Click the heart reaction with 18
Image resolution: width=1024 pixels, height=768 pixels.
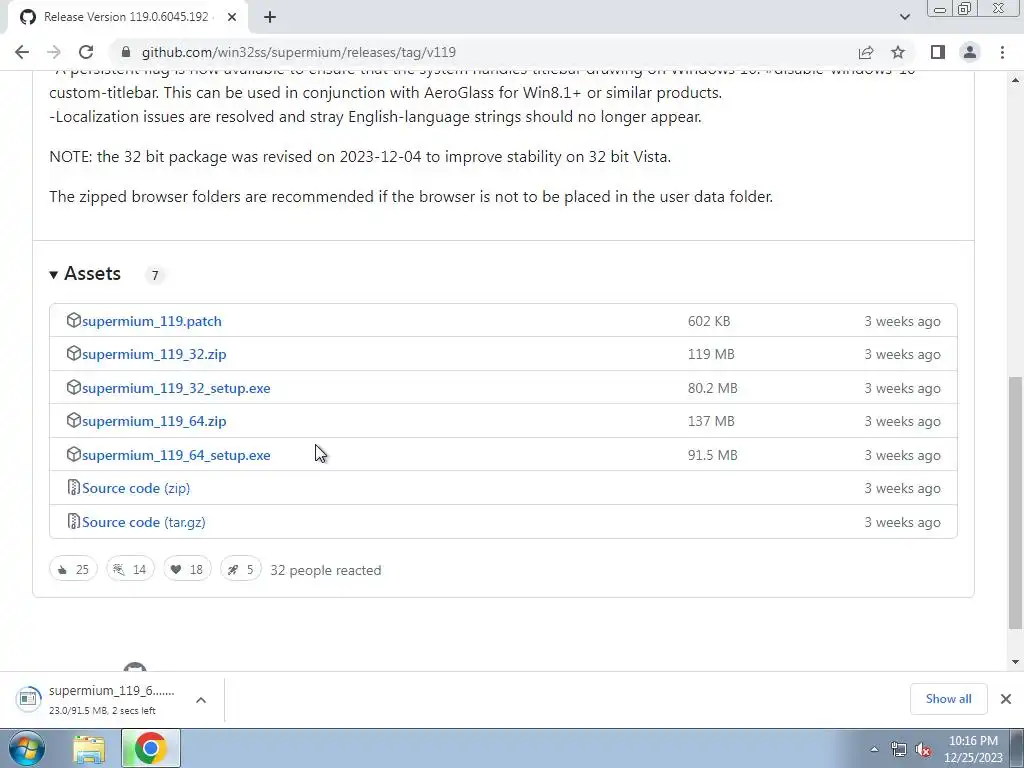[187, 569]
